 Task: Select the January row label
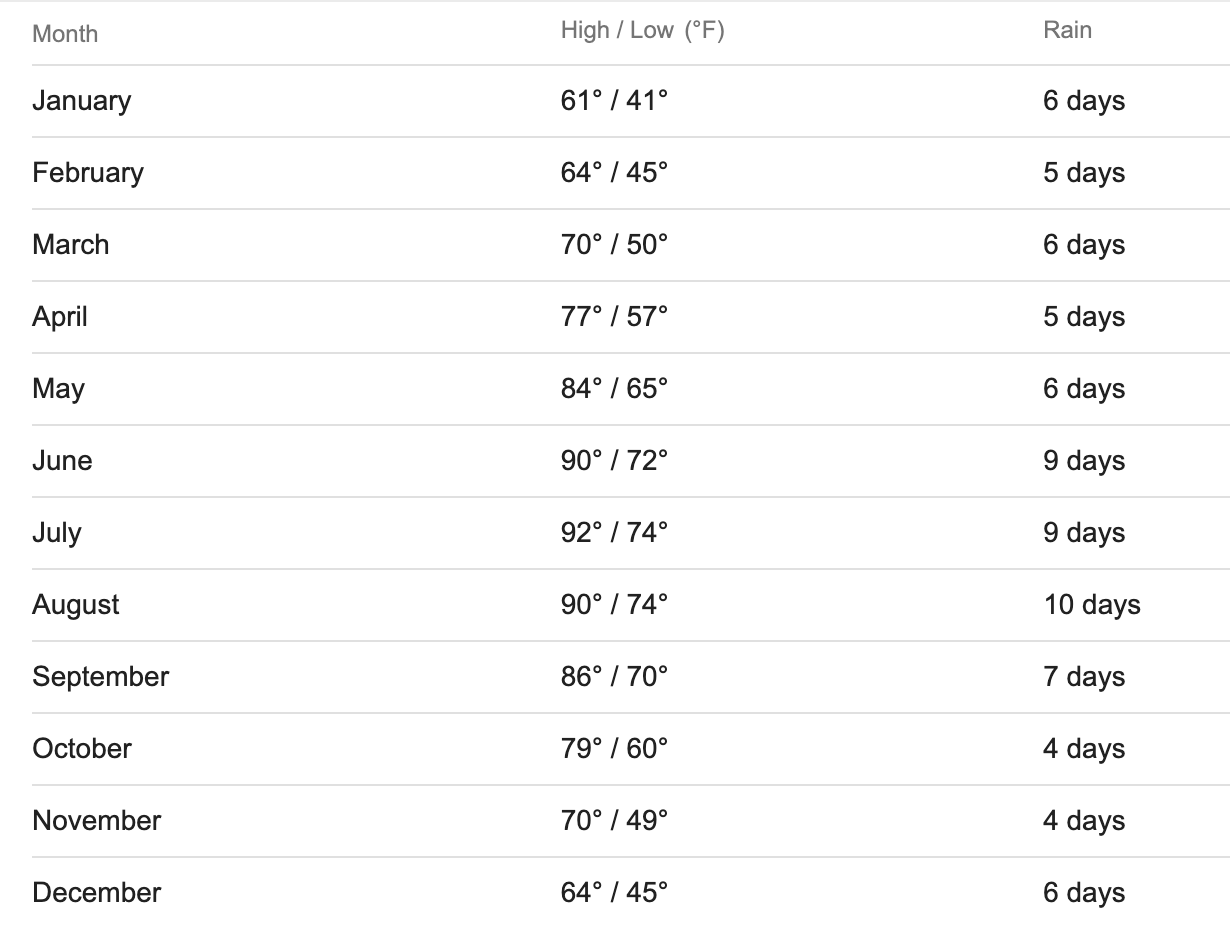coord(82,101)
